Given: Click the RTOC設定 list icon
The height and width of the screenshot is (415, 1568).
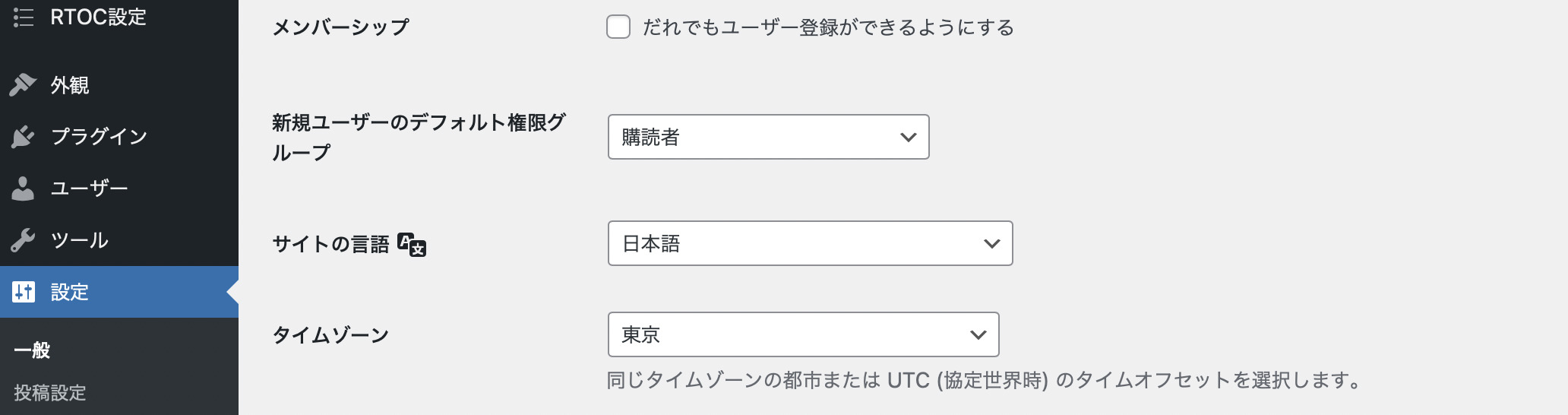Looking at the screenshot, I should tap(24, 17).
